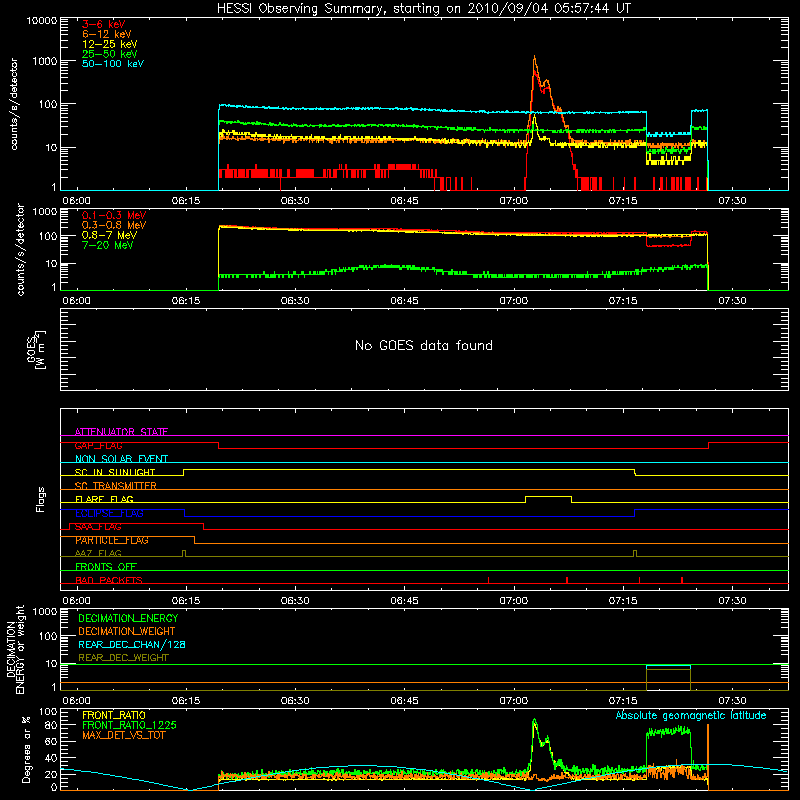800x800 pixels.
Task: Click the FRONT_RATIO_1225 legend label
Action: point(129,725)
